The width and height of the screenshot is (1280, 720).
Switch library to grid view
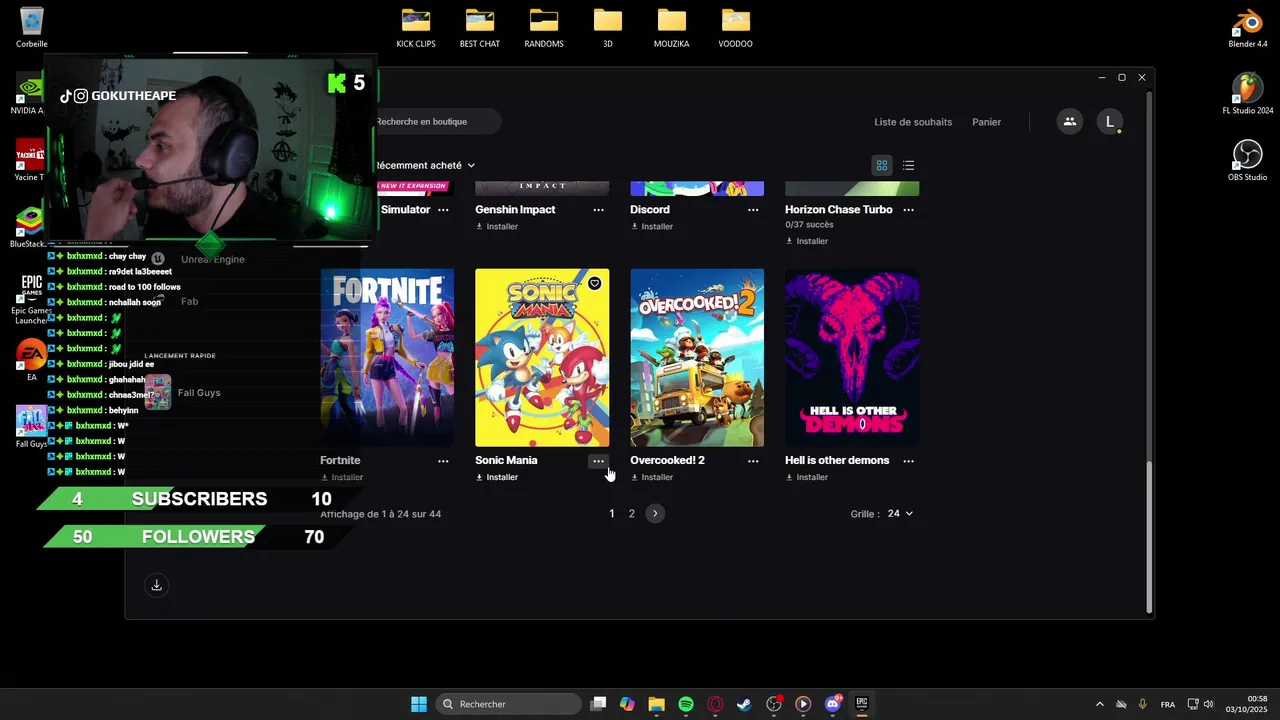pyautogui.click(x=882, y=165)
